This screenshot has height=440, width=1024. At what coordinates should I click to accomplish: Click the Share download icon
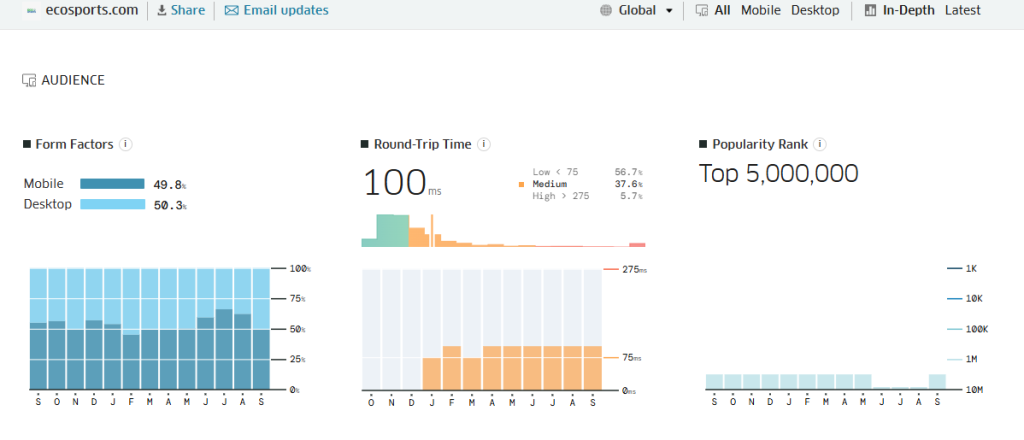(x=161, y=11)
